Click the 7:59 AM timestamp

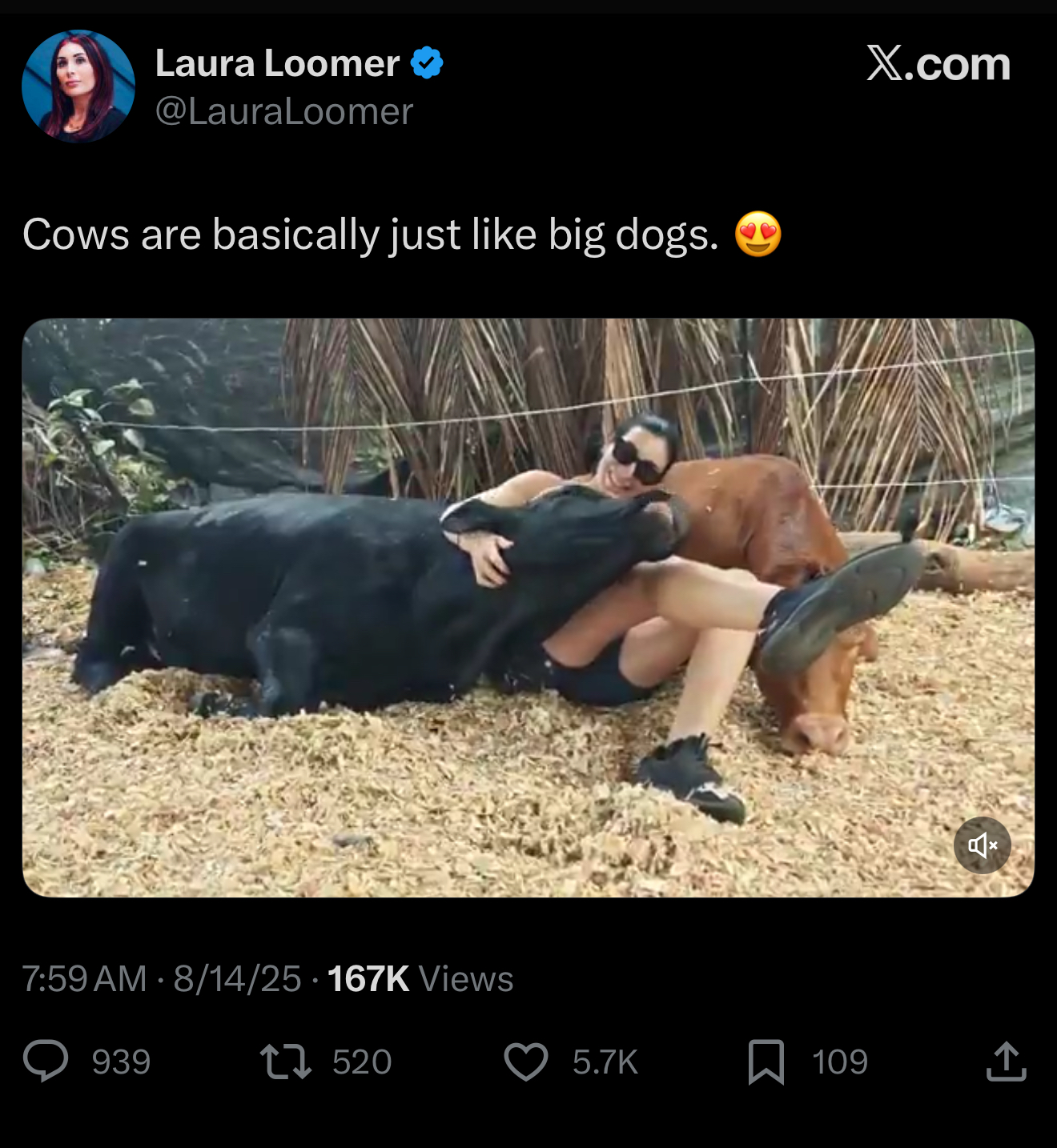tap(85, 979)
